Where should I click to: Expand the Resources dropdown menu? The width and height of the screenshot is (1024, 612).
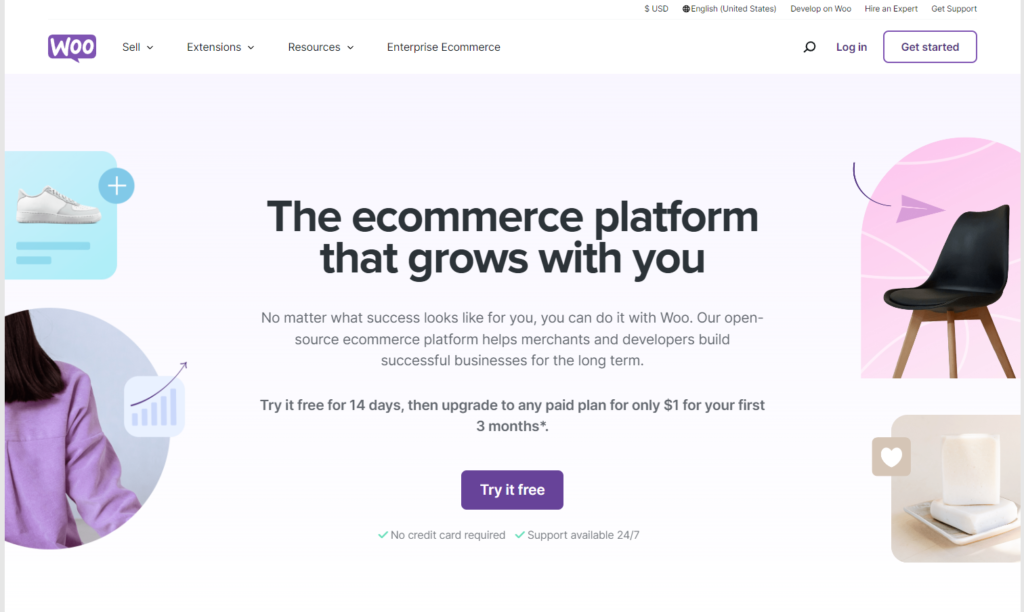tap(321, 47)
